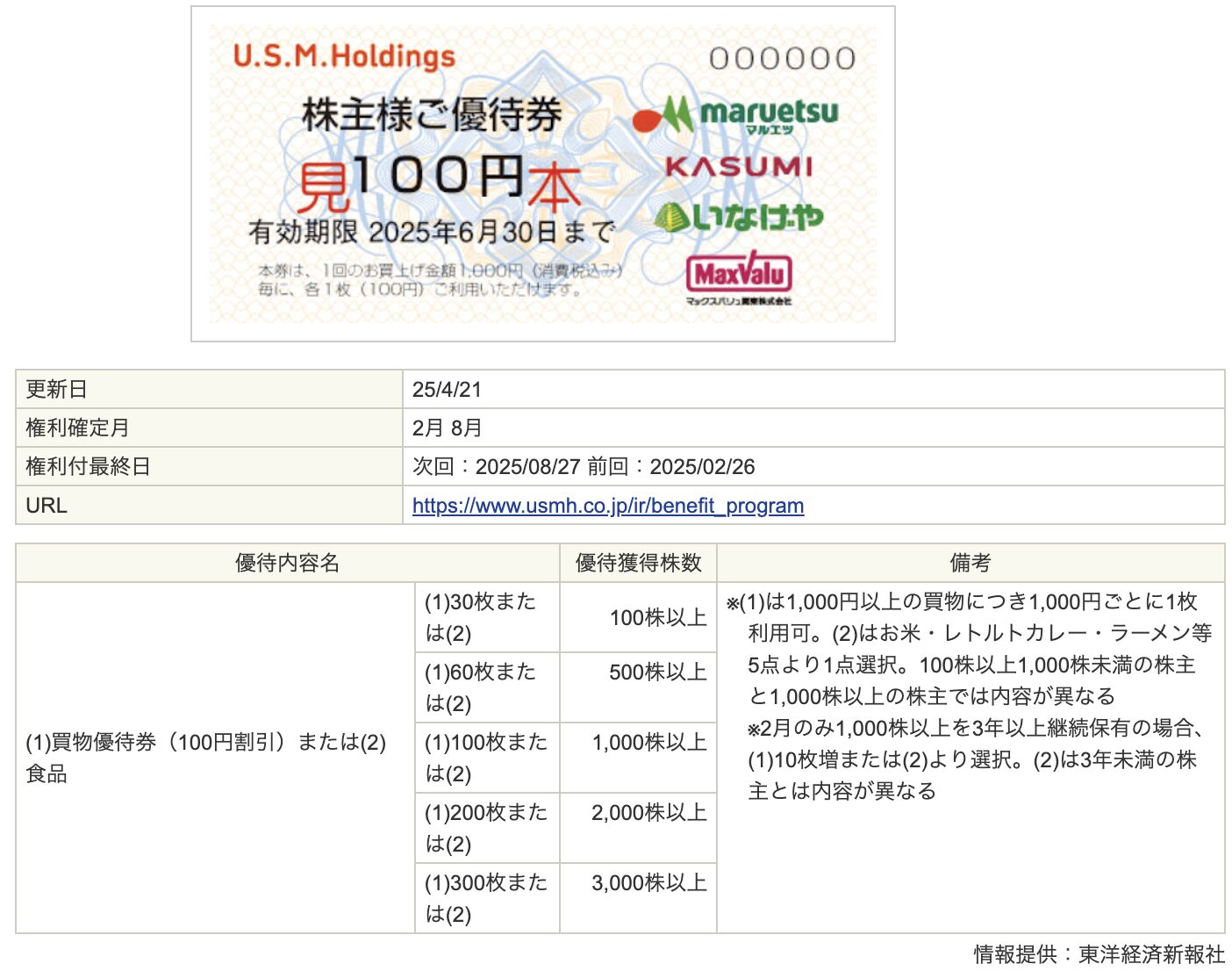Image resolution: width=1232 pixels, height=971 pixels.
Task: Select the 3,000株以上 cell
Action: 638,898
